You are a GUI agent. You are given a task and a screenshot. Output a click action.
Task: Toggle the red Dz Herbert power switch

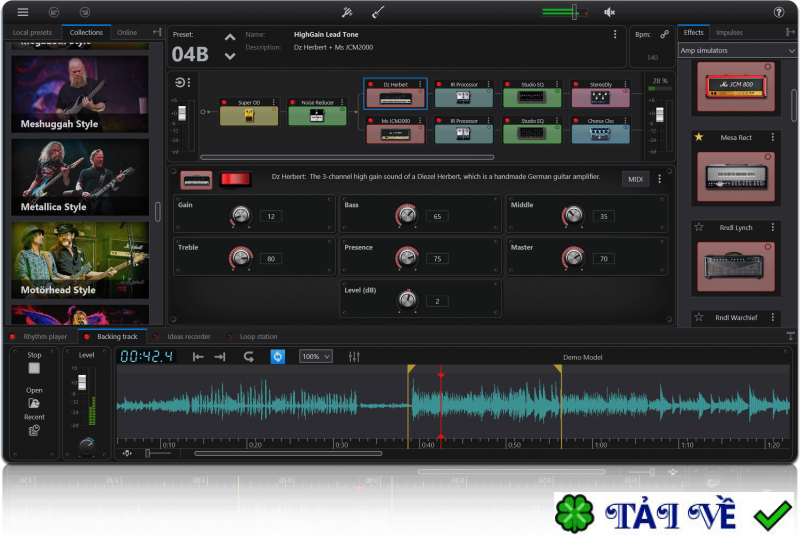coord(236,179)
